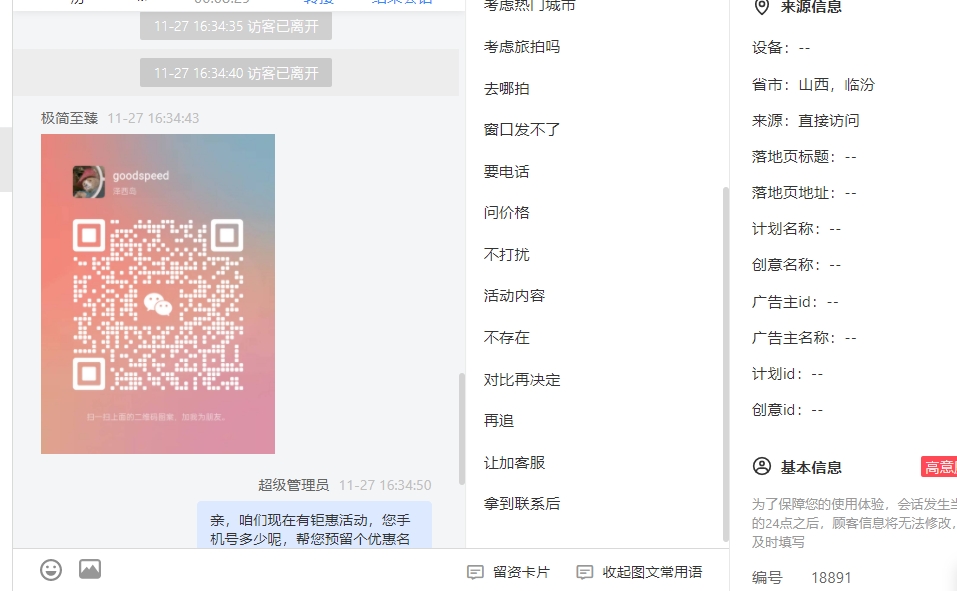Click the 省市: 山西，临汾 field
Screen dimensions: 957x591
tap(814, 84)
